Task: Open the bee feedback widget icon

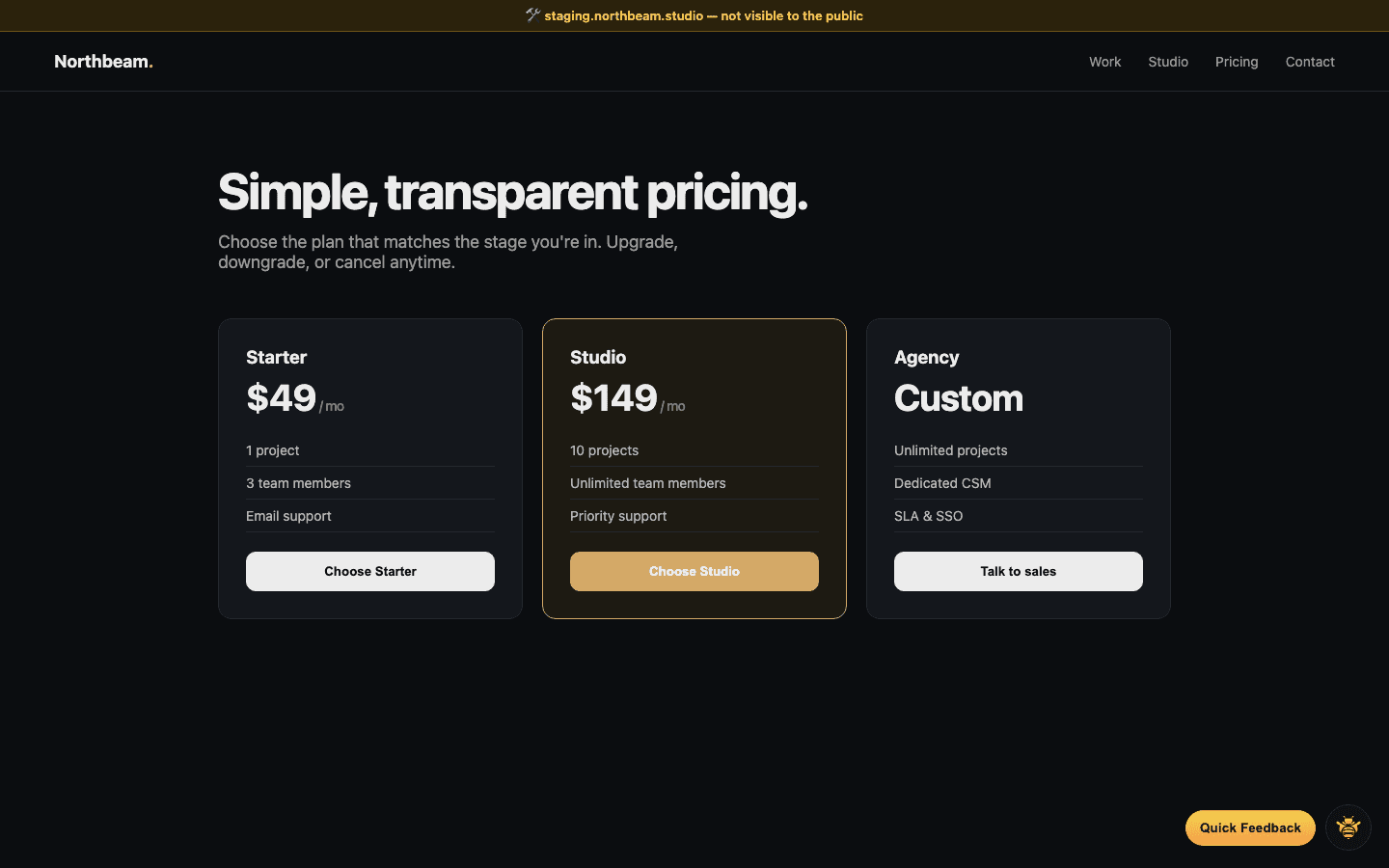Action: (x=1348, y=827)
